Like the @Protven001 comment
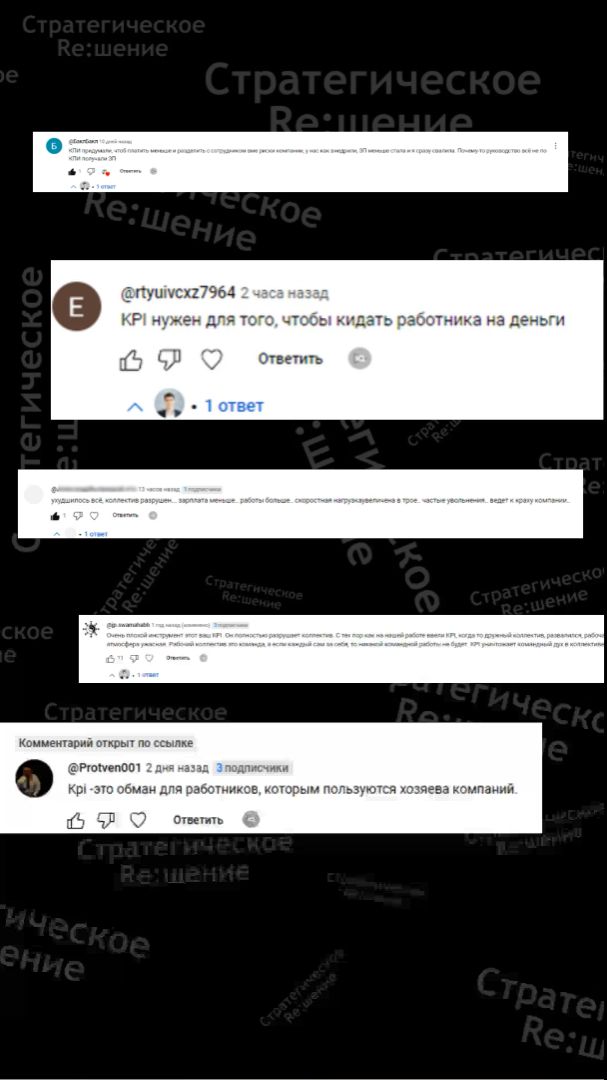Viewport: 607px width, 1080px height. tap(76, 820)
